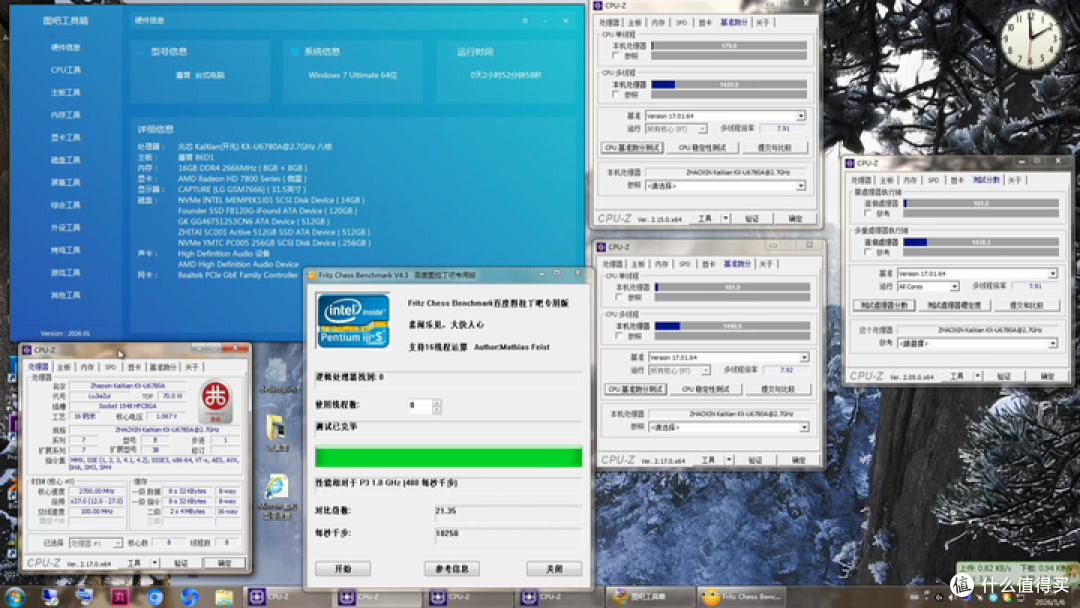
Task: Click the green progress bar in Fritz Chess
Action: [x=448, y=457]
